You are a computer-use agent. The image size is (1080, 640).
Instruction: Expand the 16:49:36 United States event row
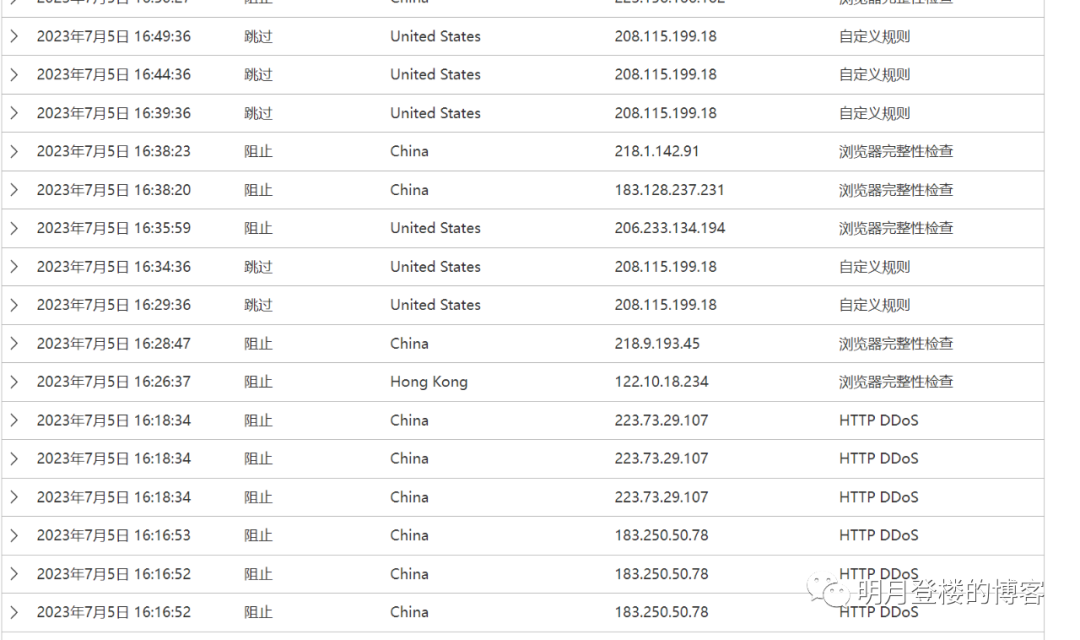(x=14, y=36)
